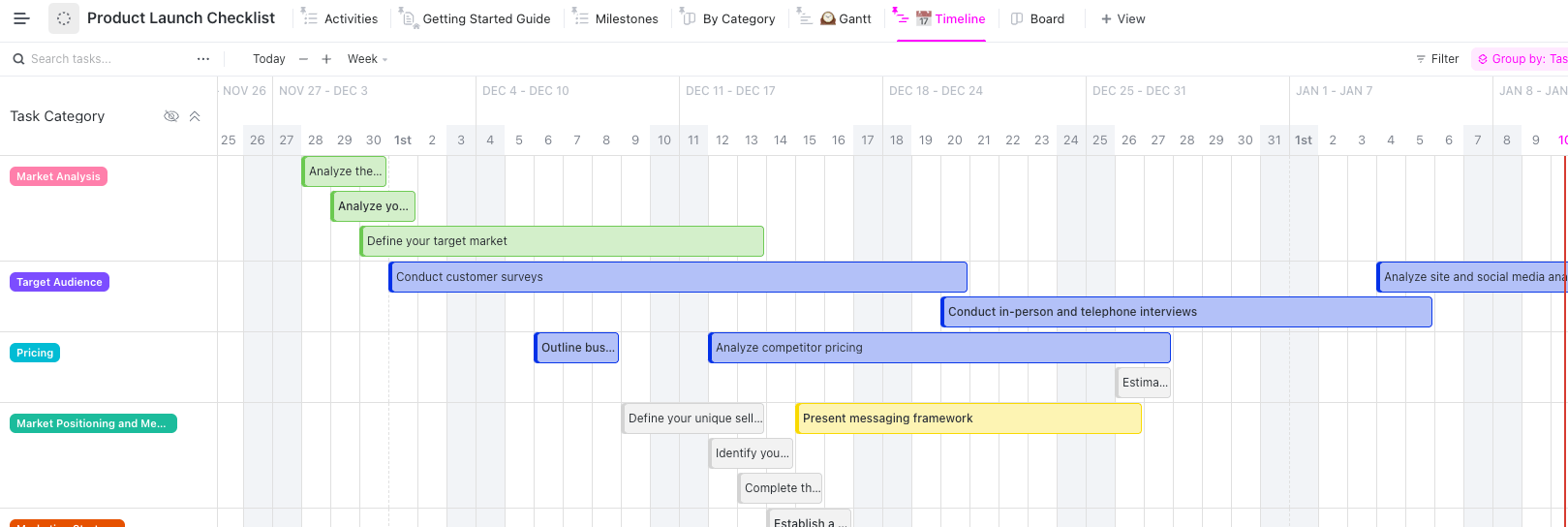The height and width of the screenshot is (527, 1568).
Task: Open the Week zoom dropdown
Action: coord(367,59)
